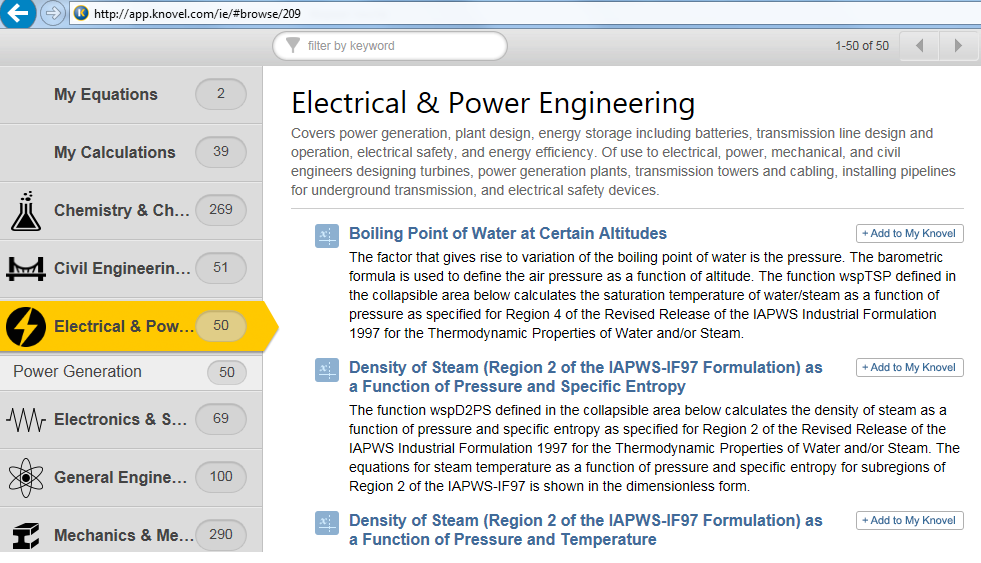Click the Mechanics count badge 290
This screenshot has width=981, height=563.
pyautogui.click(x=221, y=535)
